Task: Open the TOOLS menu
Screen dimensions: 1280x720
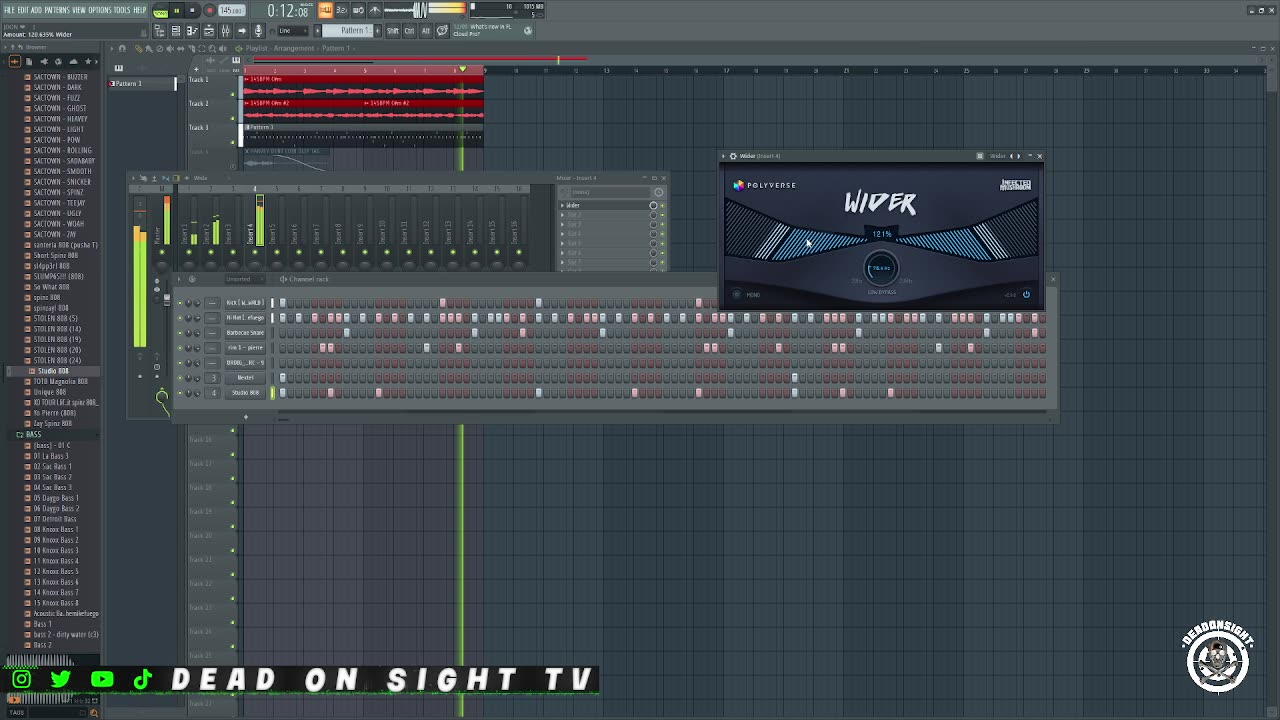Action: pyautogui.click(x=122, y=10)
